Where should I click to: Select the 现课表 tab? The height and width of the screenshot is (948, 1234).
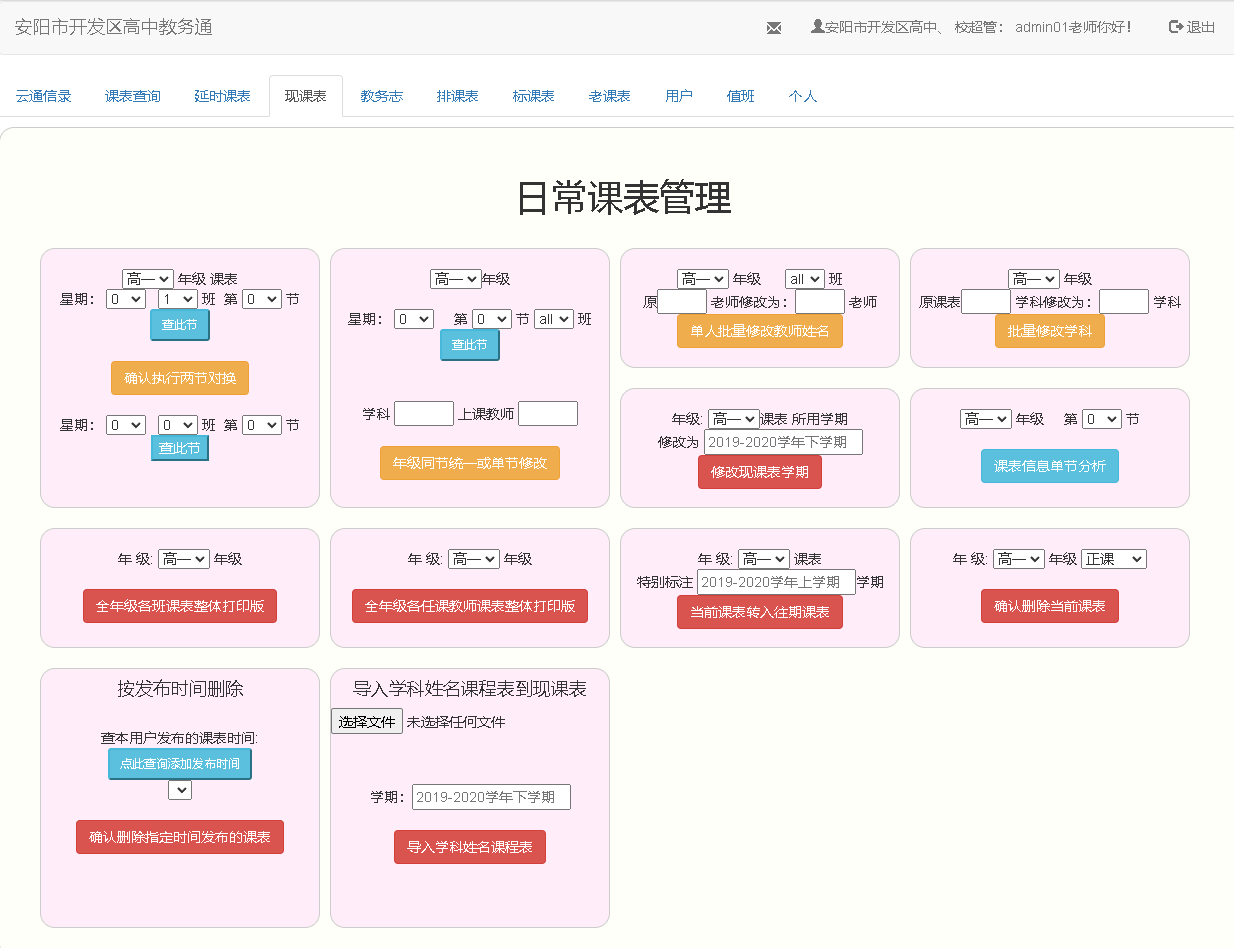(306, 96)
